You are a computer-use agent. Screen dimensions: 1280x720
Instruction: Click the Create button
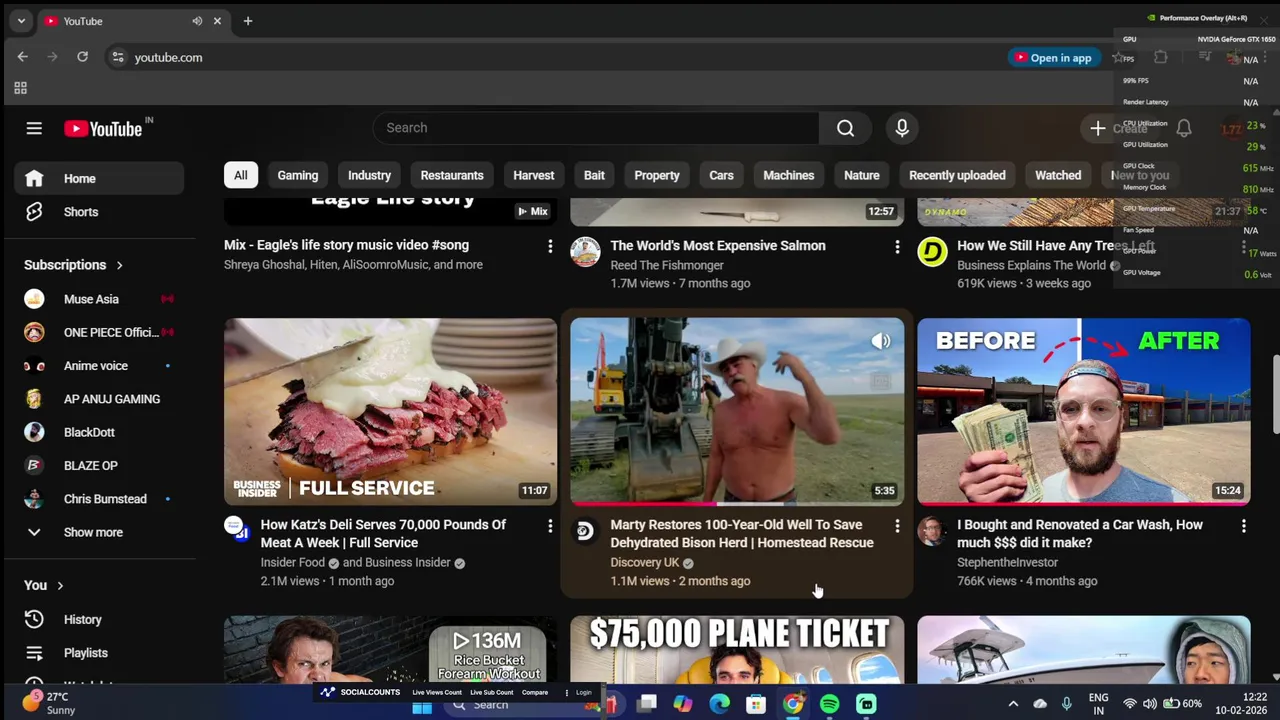click(x=1119, y=128)
